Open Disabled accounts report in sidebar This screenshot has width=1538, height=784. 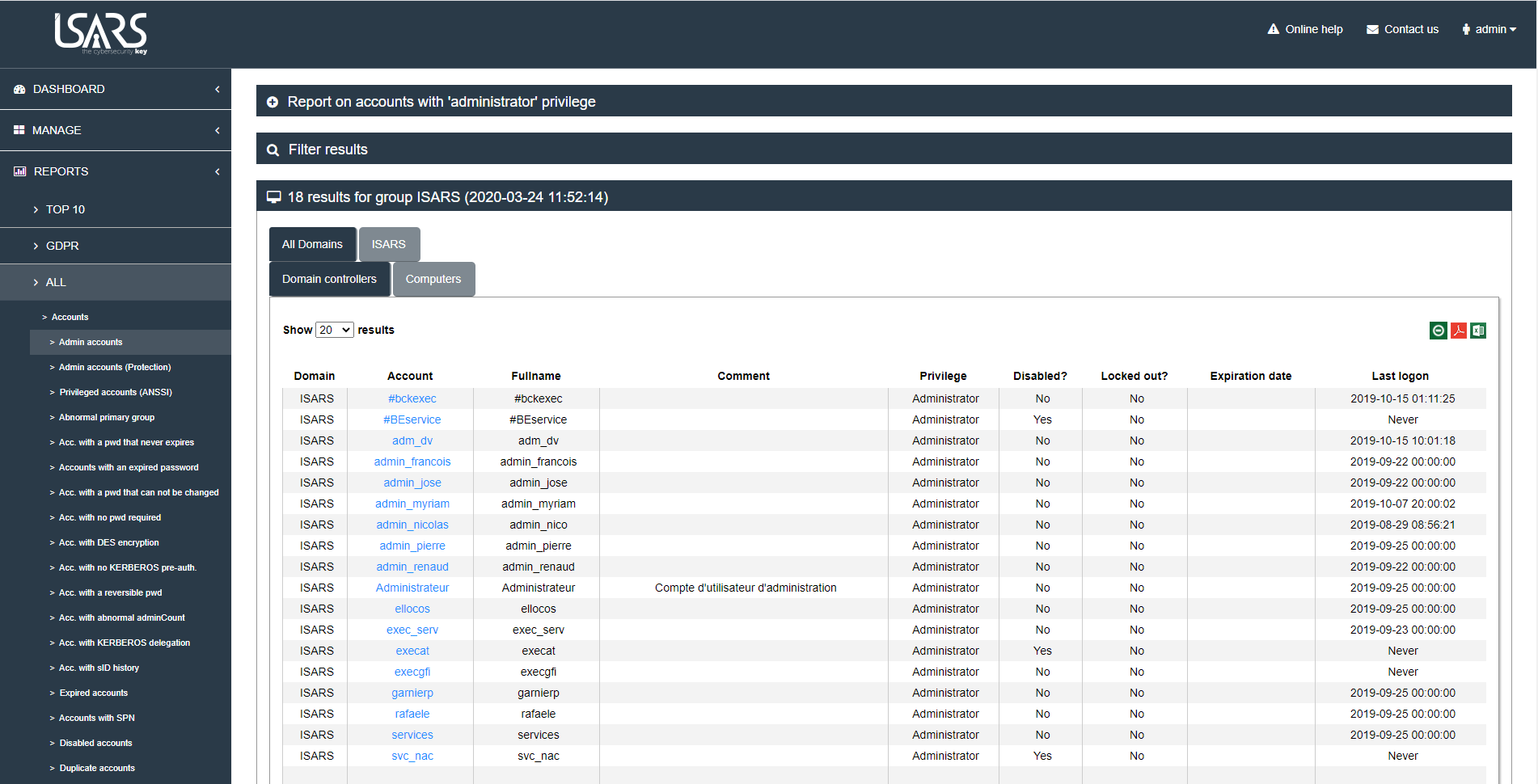tap(95, 743)
